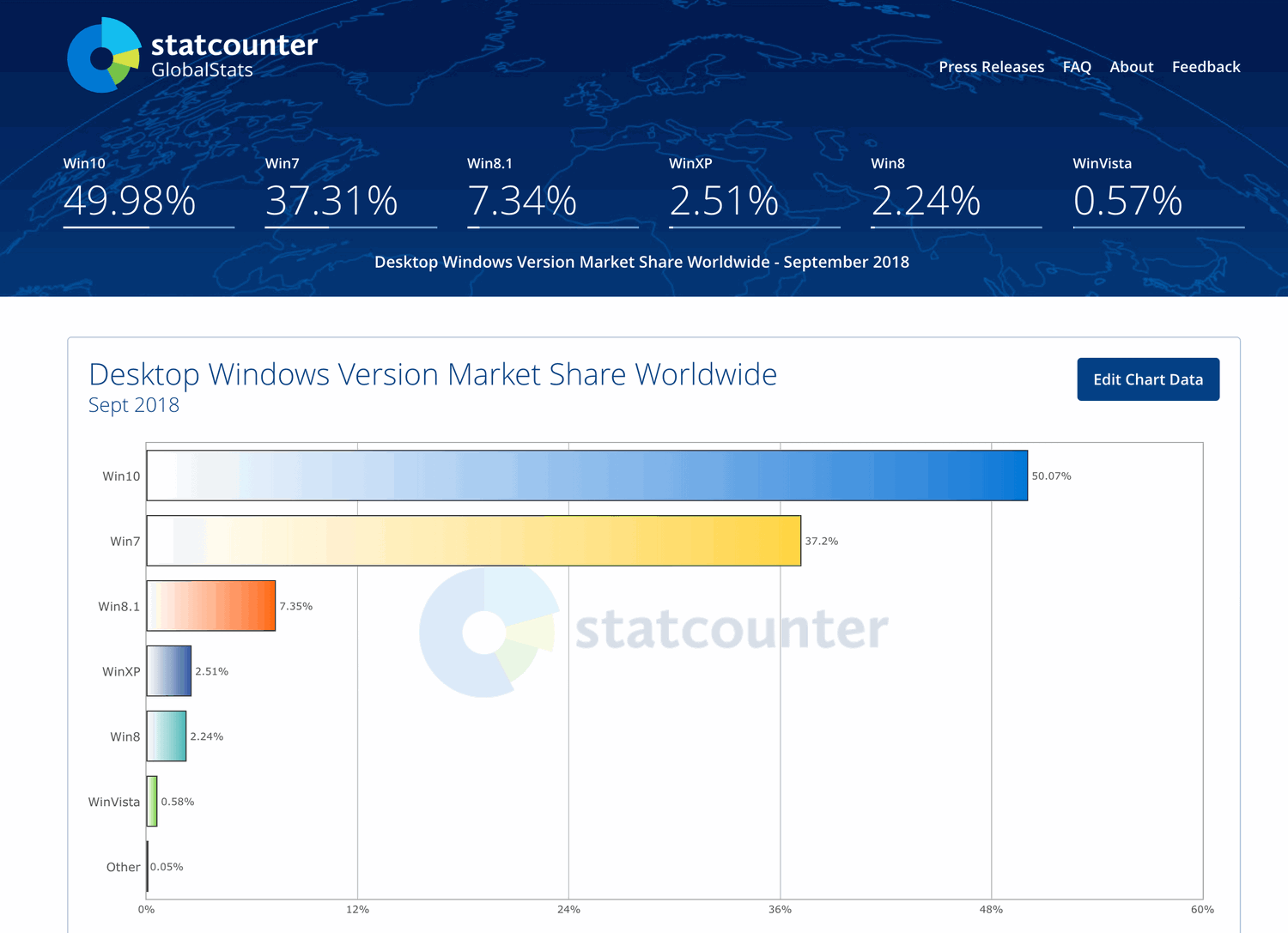Click the yellow Win7 chart bar
1288x933 pixels.
(x=473, y=541)
